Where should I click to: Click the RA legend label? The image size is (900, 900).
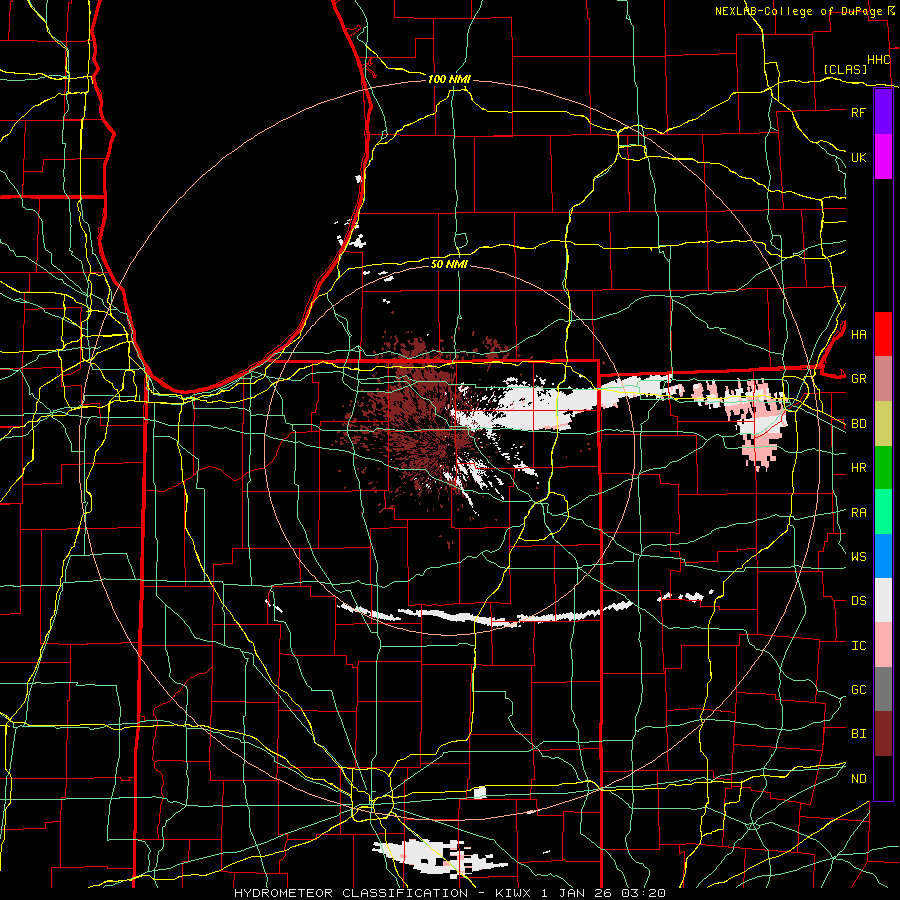[858, 513]
